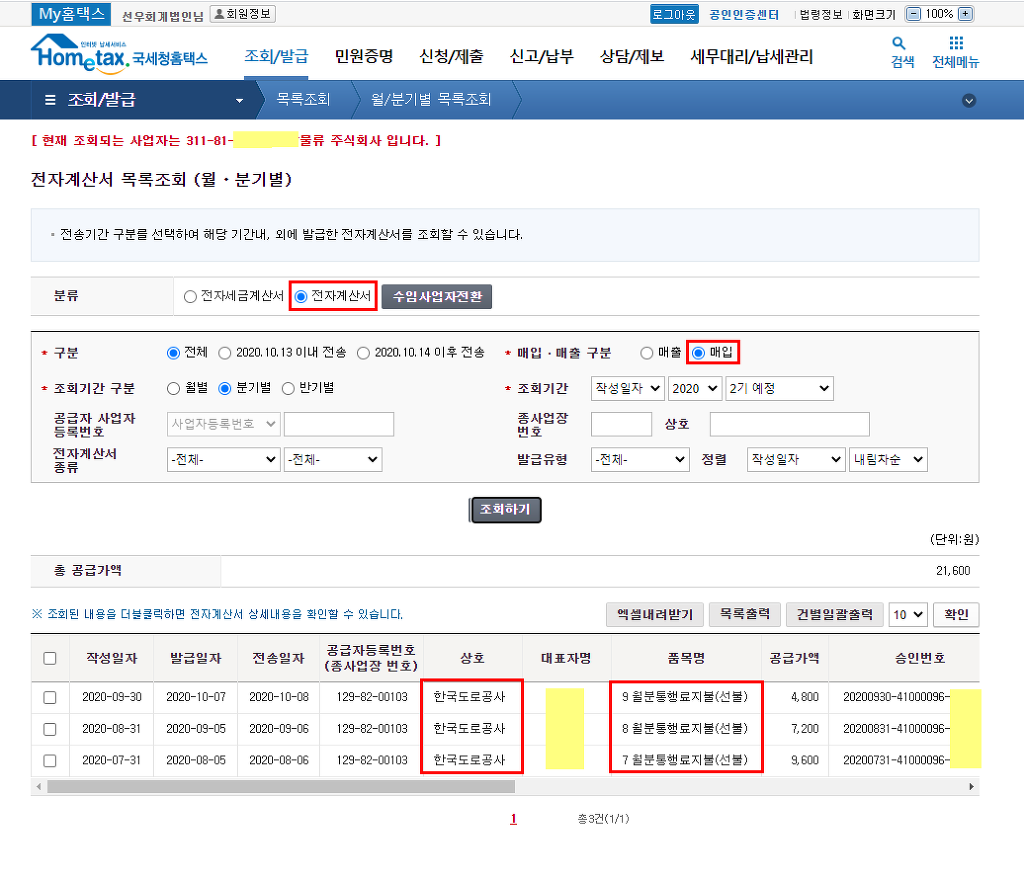Check the 2020-09-30 row checkbox
This screenshot has width=1024, height=875.
pos(50,697)
